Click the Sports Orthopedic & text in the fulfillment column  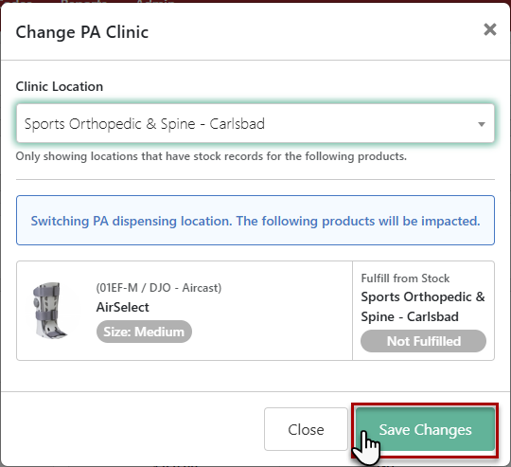(x=423, y=297)
